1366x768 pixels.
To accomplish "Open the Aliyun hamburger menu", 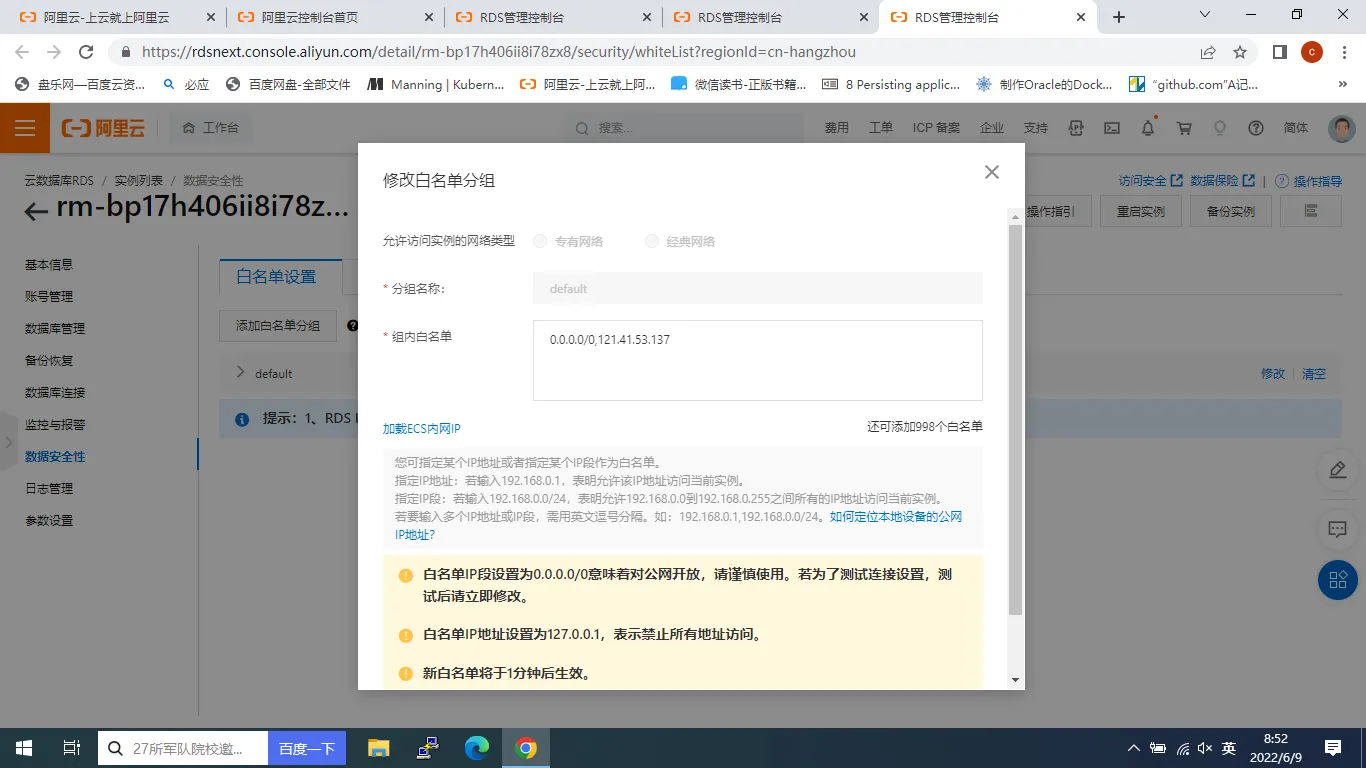I will (x=25, y=128).
